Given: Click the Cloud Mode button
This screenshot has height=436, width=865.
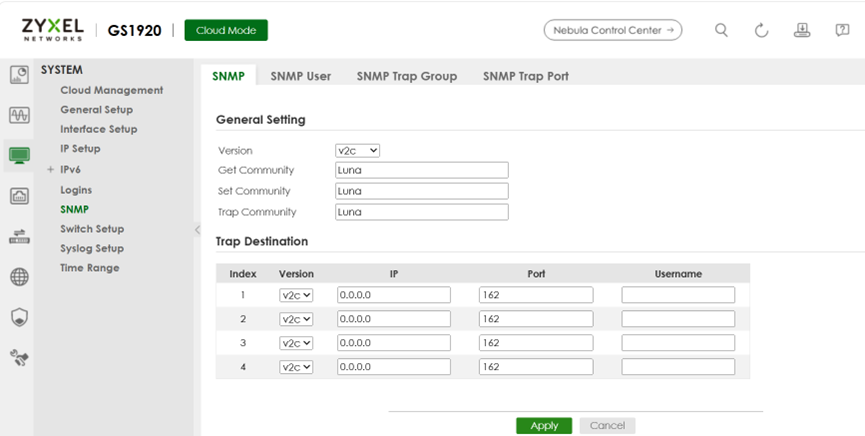Looking at the screenshot, I should coord(226,30).
